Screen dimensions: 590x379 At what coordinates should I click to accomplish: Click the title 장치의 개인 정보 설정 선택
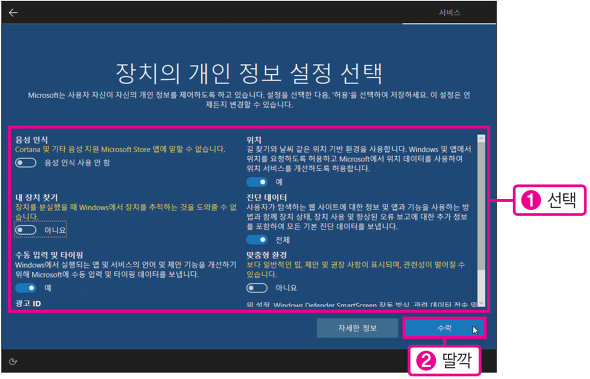[249, 73]
